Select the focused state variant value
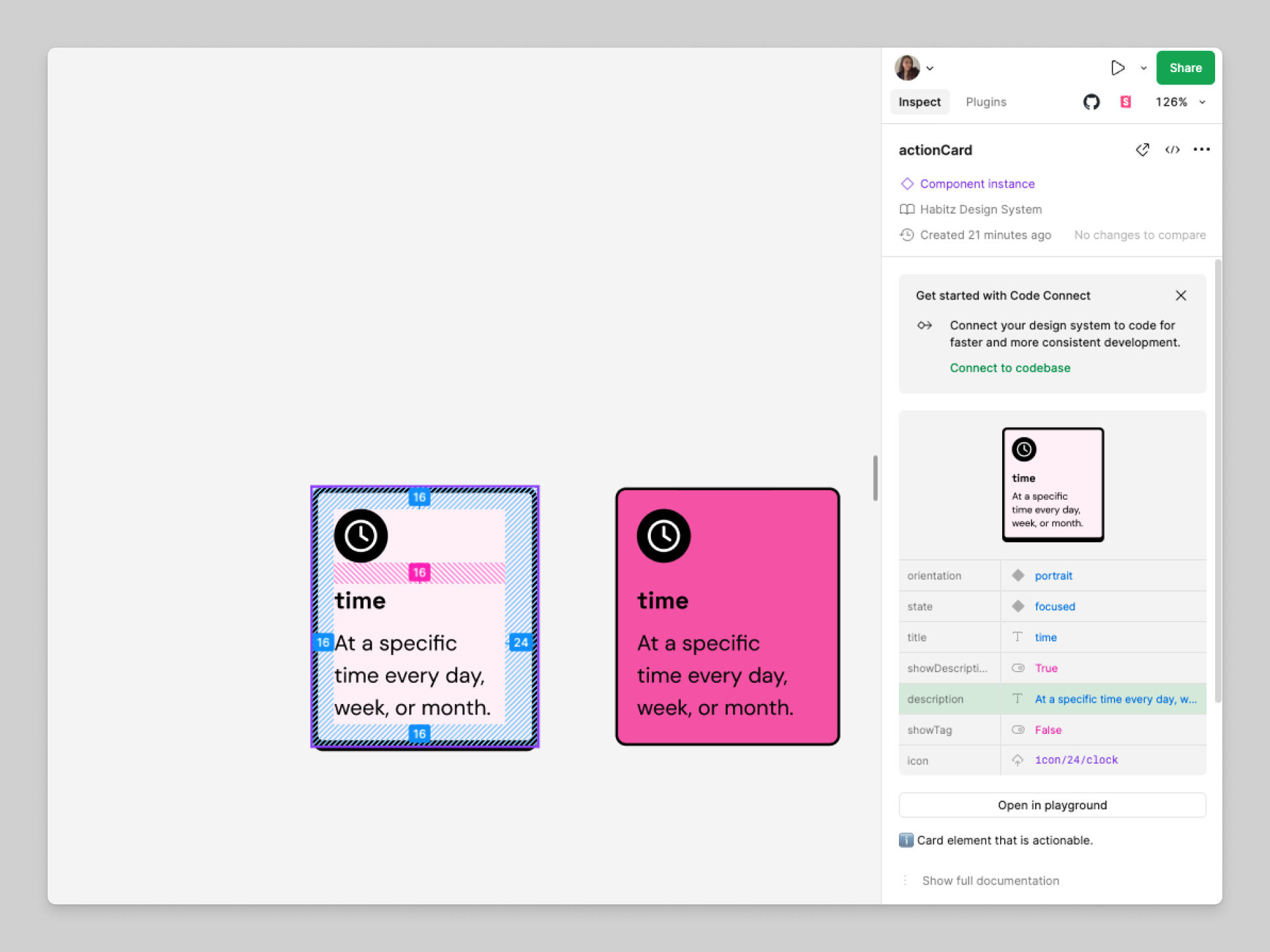 click(1054, 607)
